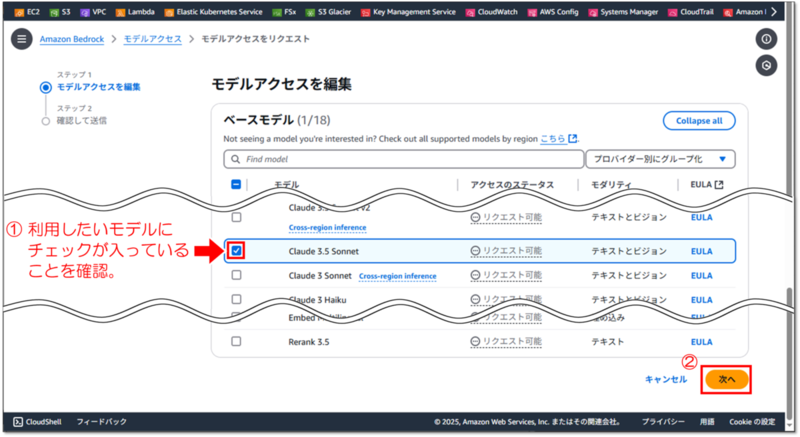Viewport: 800px width, 437px height.
Task: Open the S3 service shortcut
Action: click(x=60, y=12)
